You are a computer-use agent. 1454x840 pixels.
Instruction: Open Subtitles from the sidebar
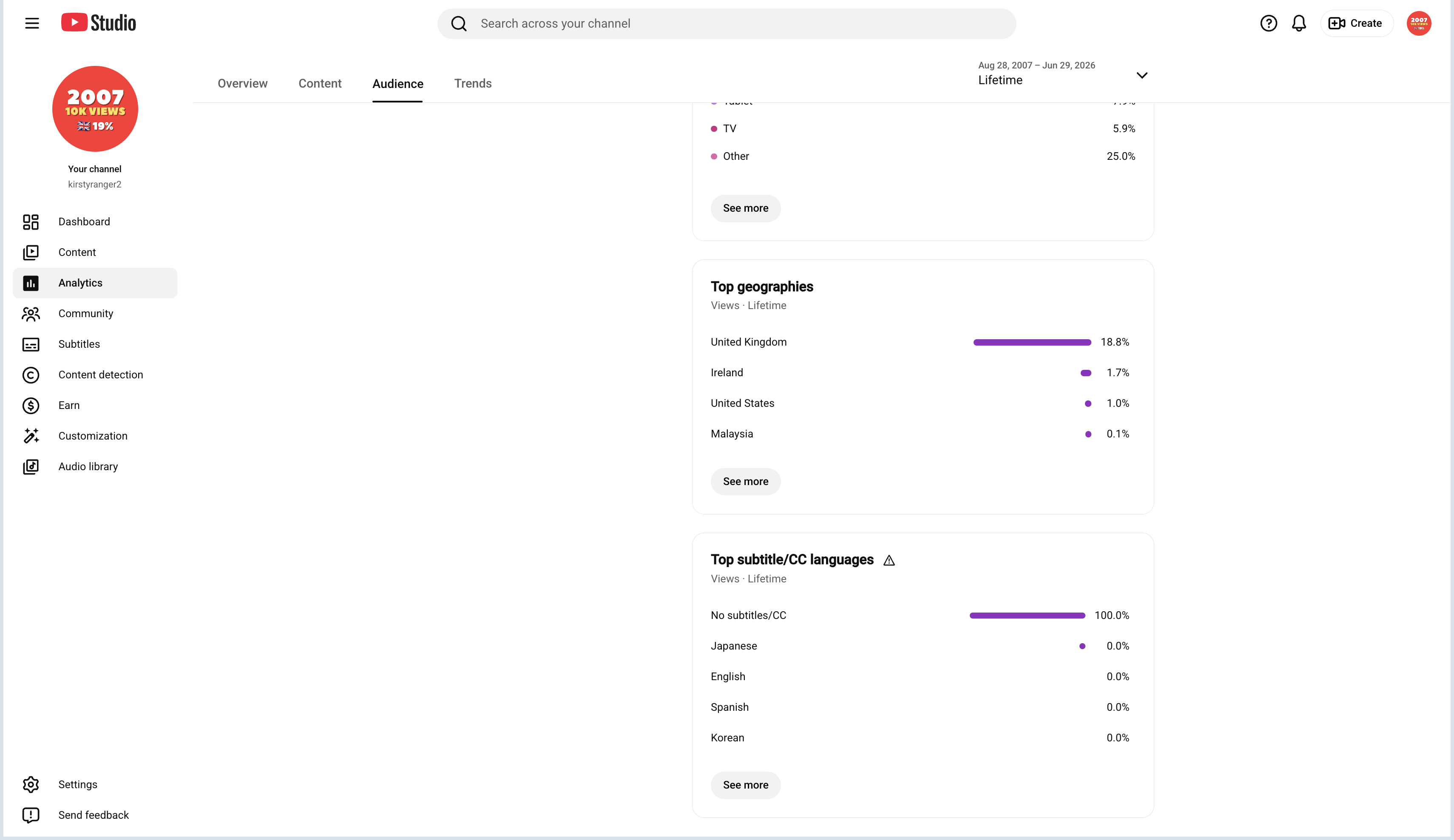pos(95,344)
